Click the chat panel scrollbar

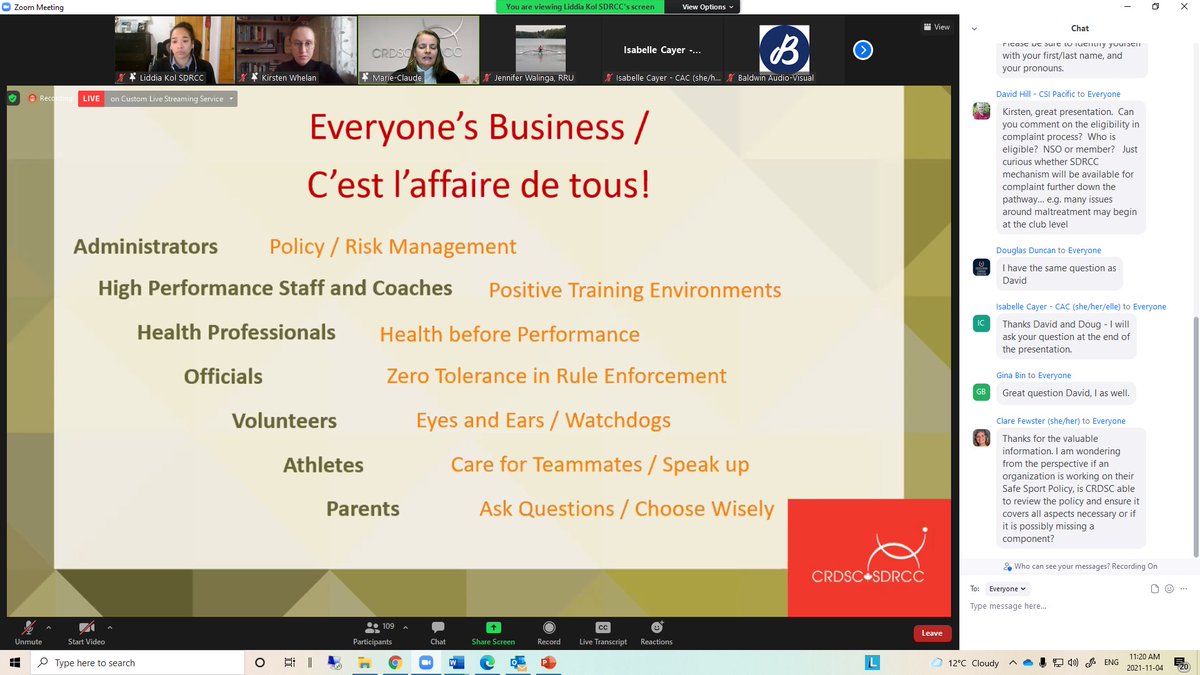click(1196, 437)
